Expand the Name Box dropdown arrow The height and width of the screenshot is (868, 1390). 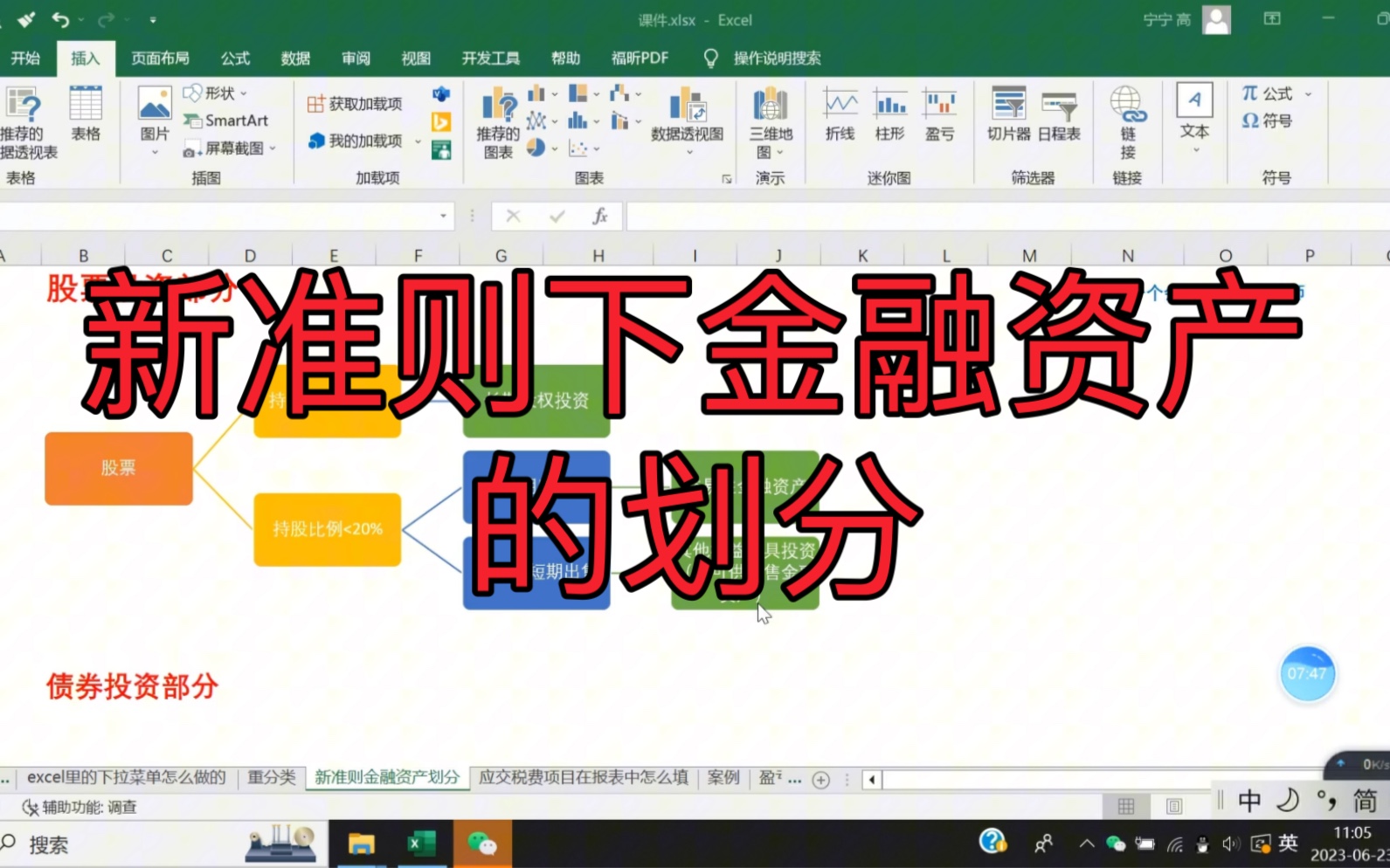point(443,216)
